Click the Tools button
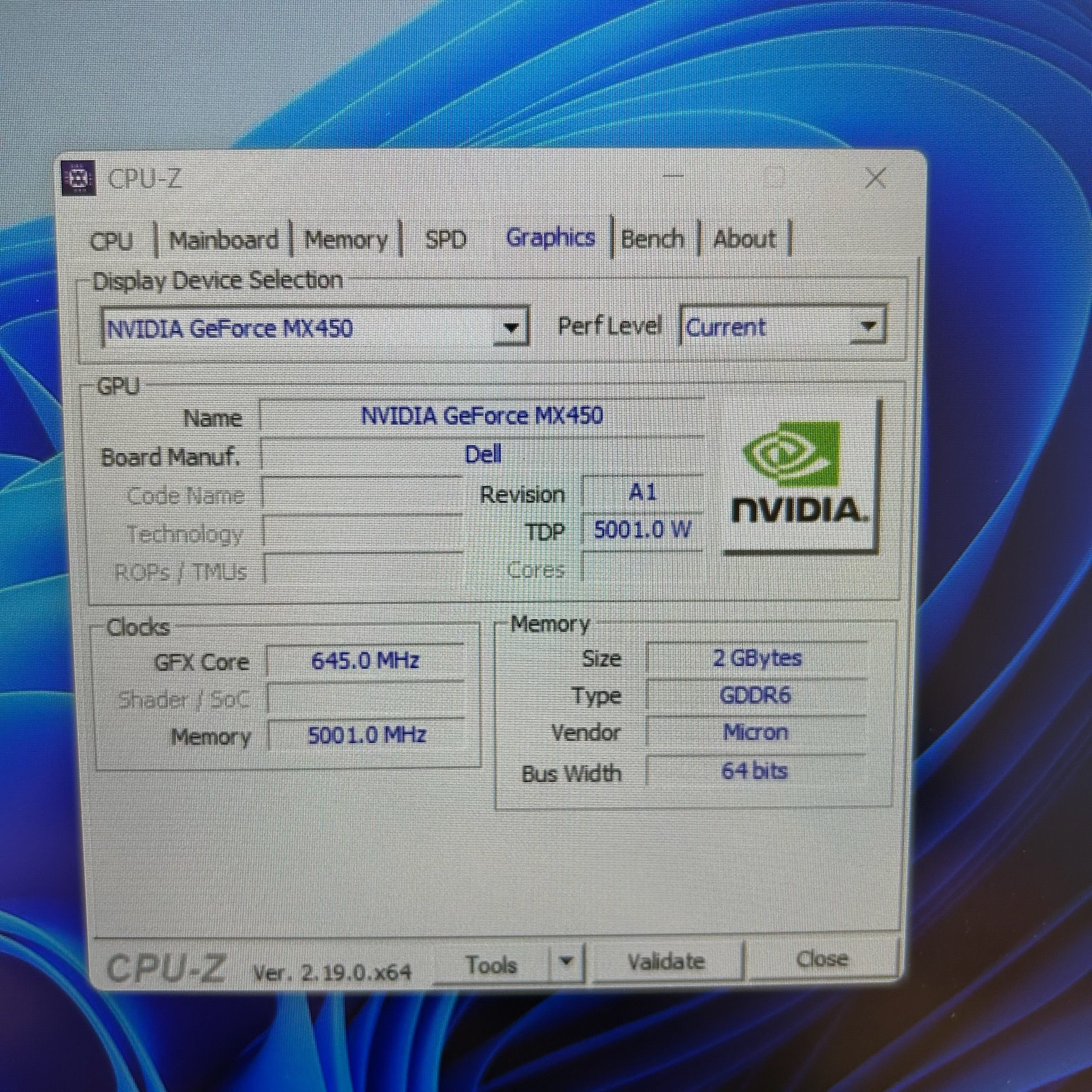This screenshot has height=1092, width=1092. point(490,964)
